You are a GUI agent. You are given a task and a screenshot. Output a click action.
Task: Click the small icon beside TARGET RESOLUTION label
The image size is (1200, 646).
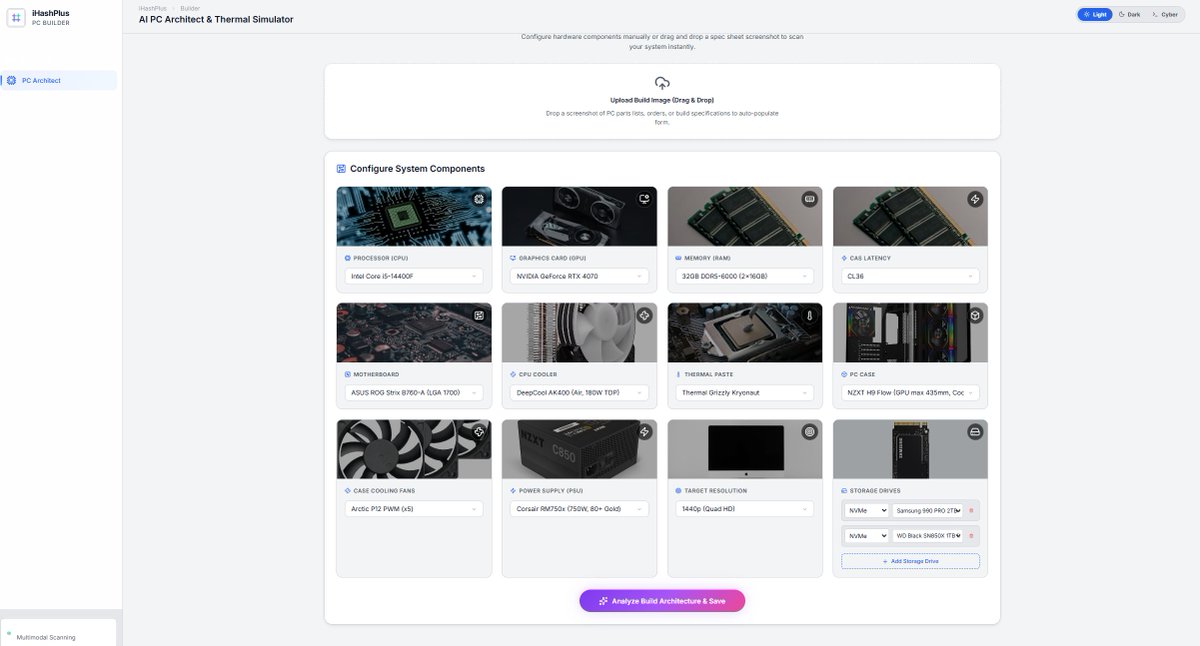point(678,491)
